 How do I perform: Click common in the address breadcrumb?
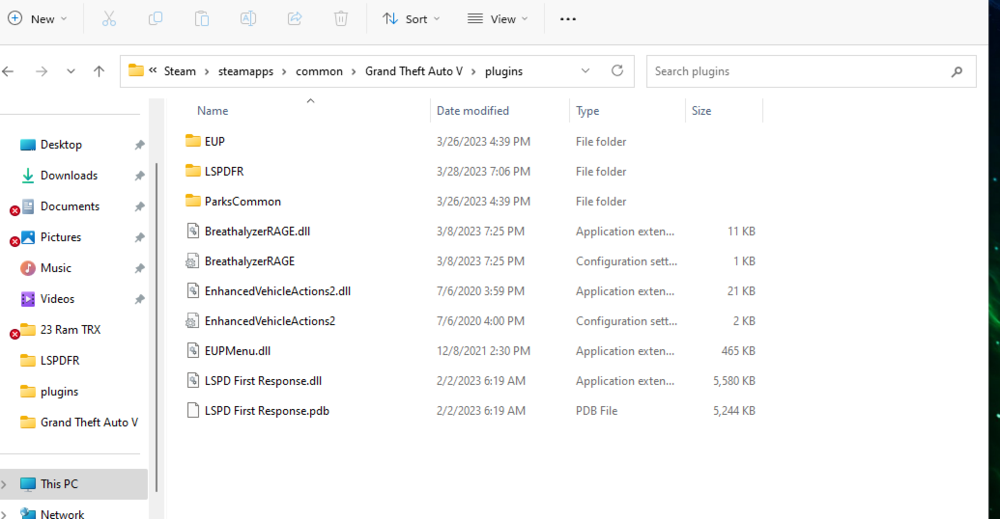pos(319,71)
